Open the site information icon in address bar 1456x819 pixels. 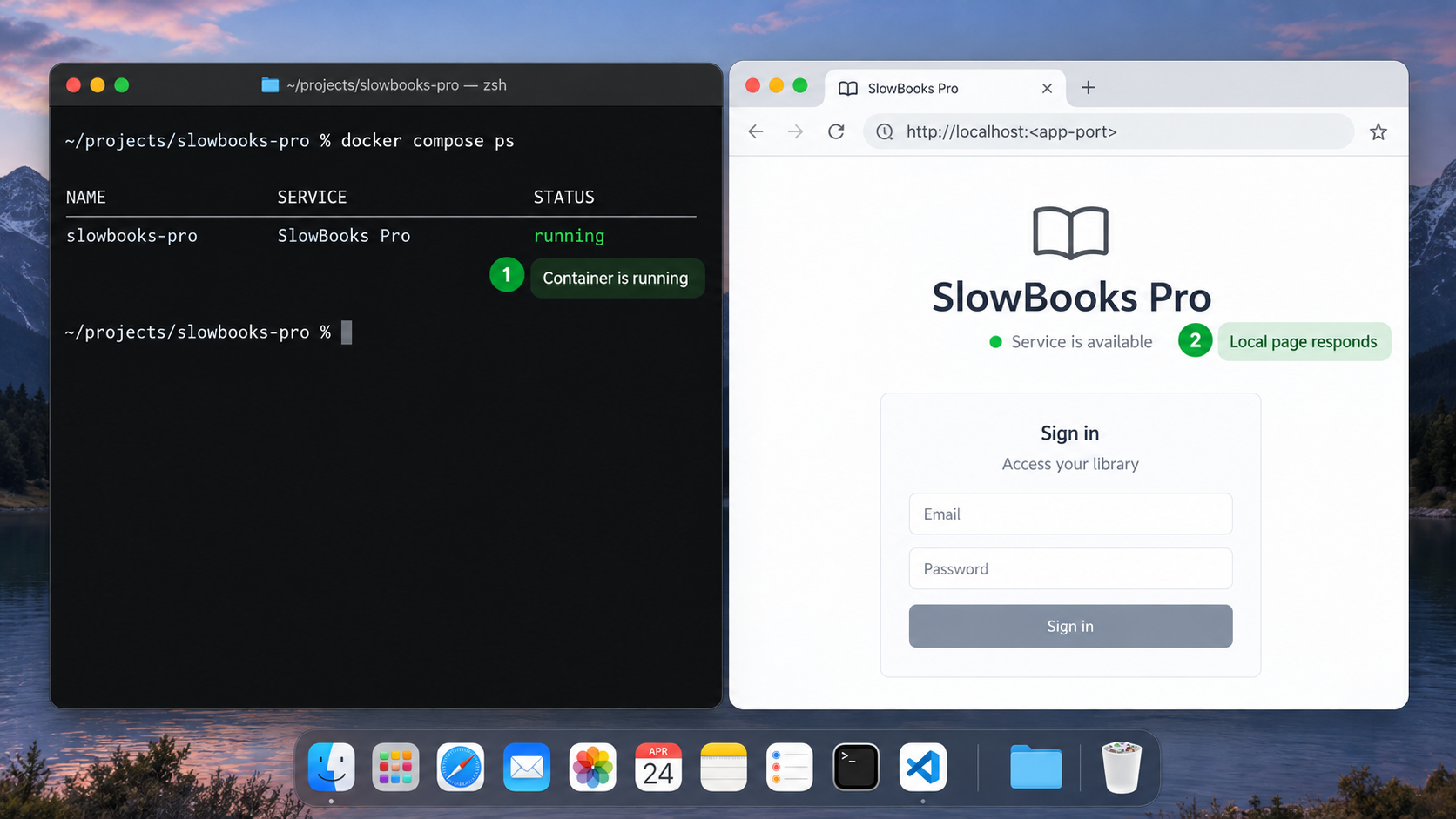[885, 131]
